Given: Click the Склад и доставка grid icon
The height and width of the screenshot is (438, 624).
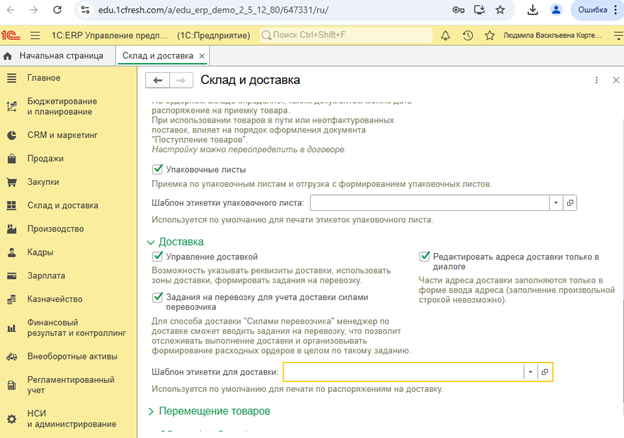Looking at the screenshot, I should (12, 205).
